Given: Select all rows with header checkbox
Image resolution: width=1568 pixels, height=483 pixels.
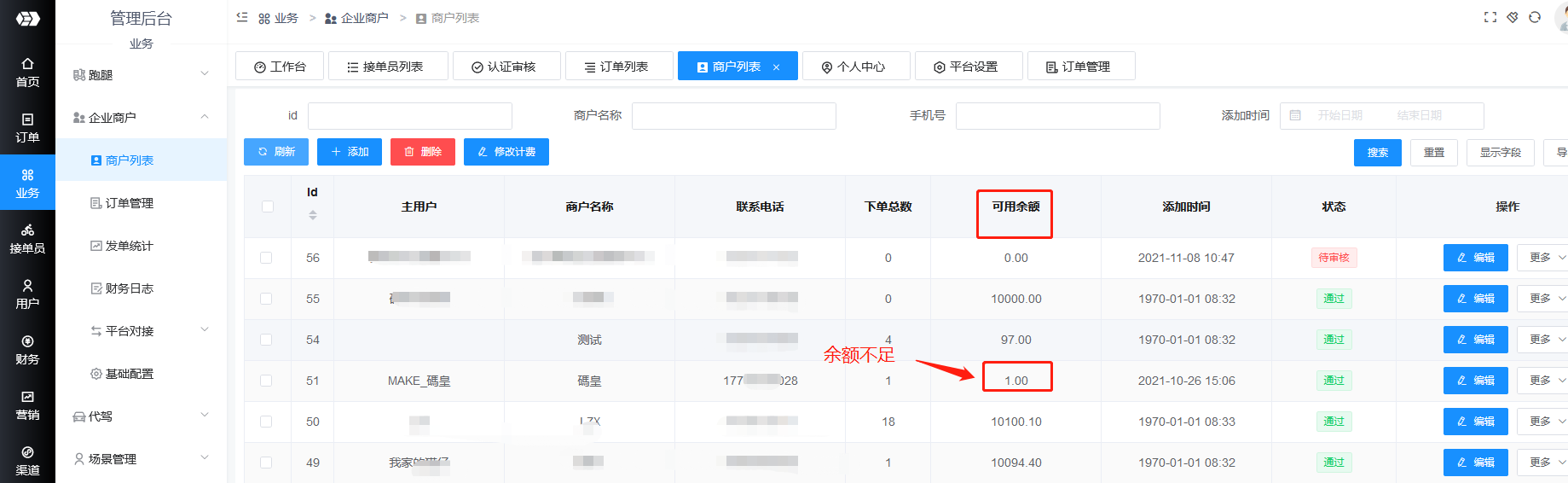Looking at the screenshot, I should point(268,207).
